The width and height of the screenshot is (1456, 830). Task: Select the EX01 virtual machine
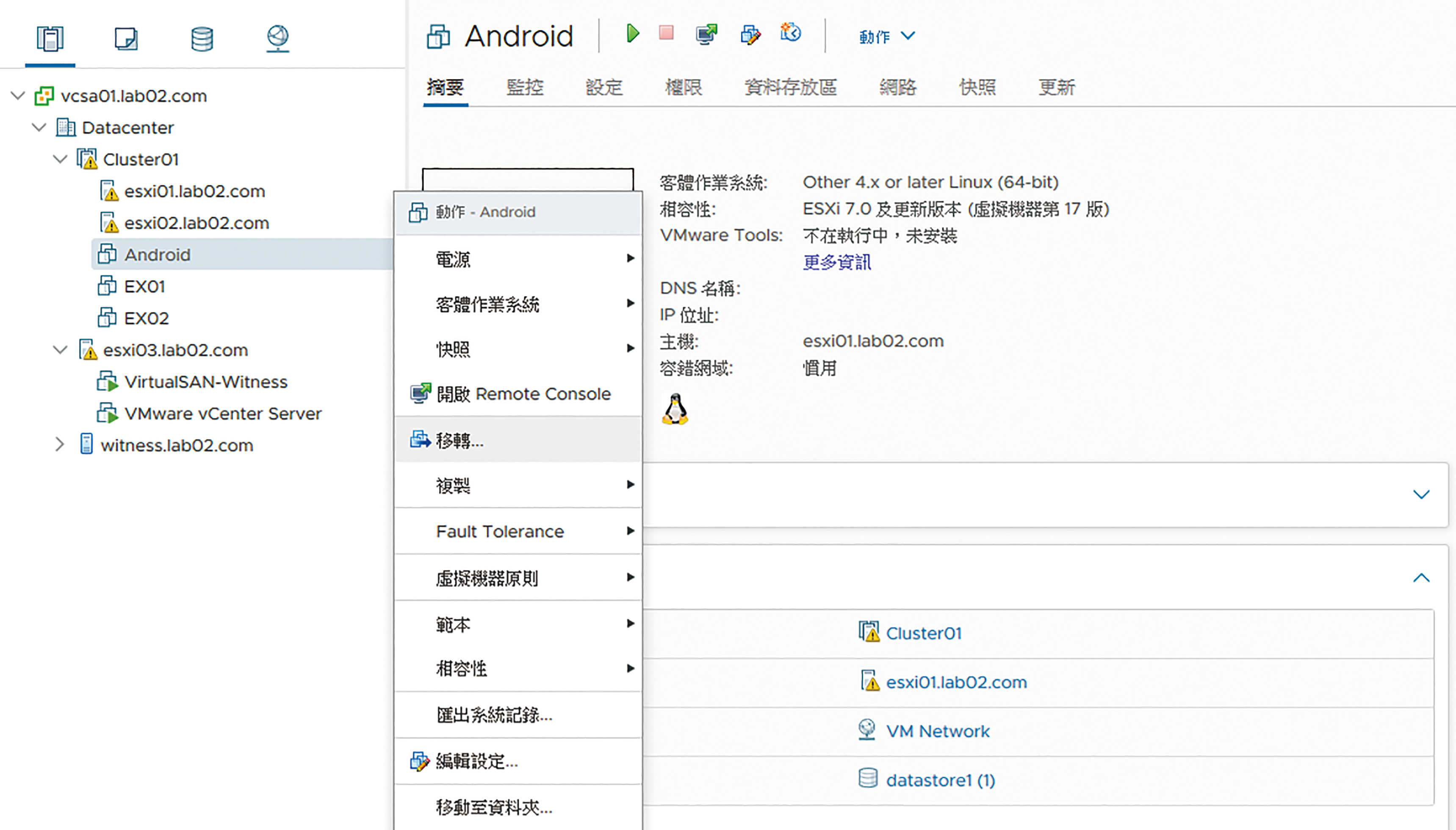click(x=145, y=286)
